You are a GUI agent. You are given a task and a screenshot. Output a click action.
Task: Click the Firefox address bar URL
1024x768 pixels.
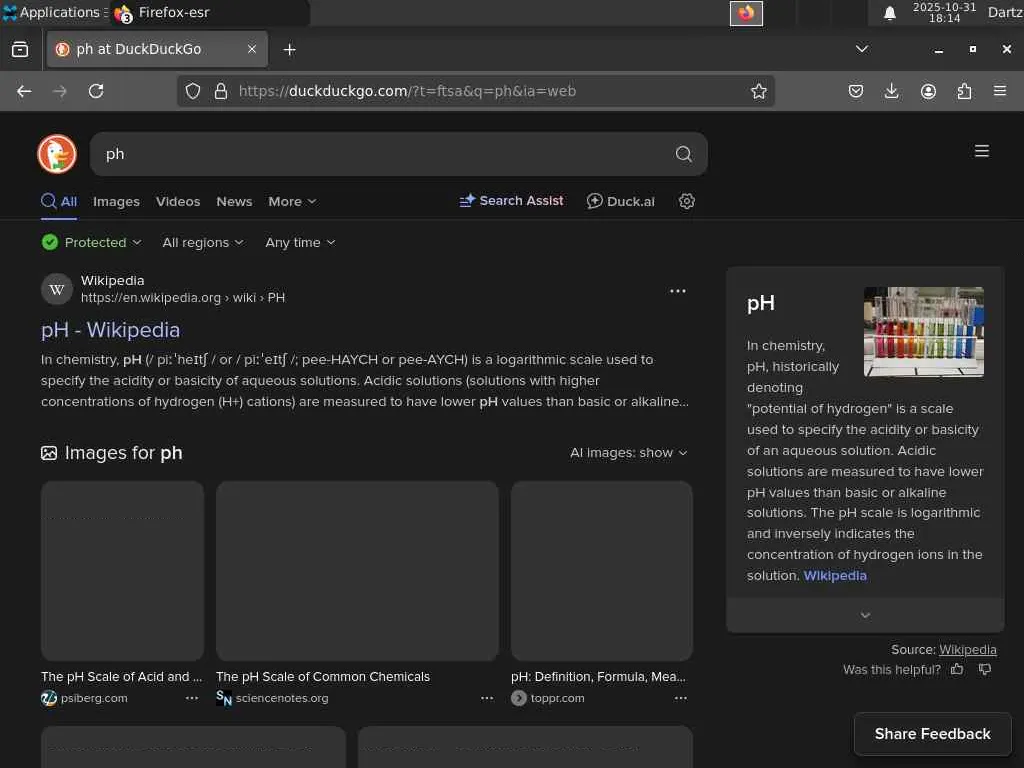pyautogui.click(x=408, y=91)
